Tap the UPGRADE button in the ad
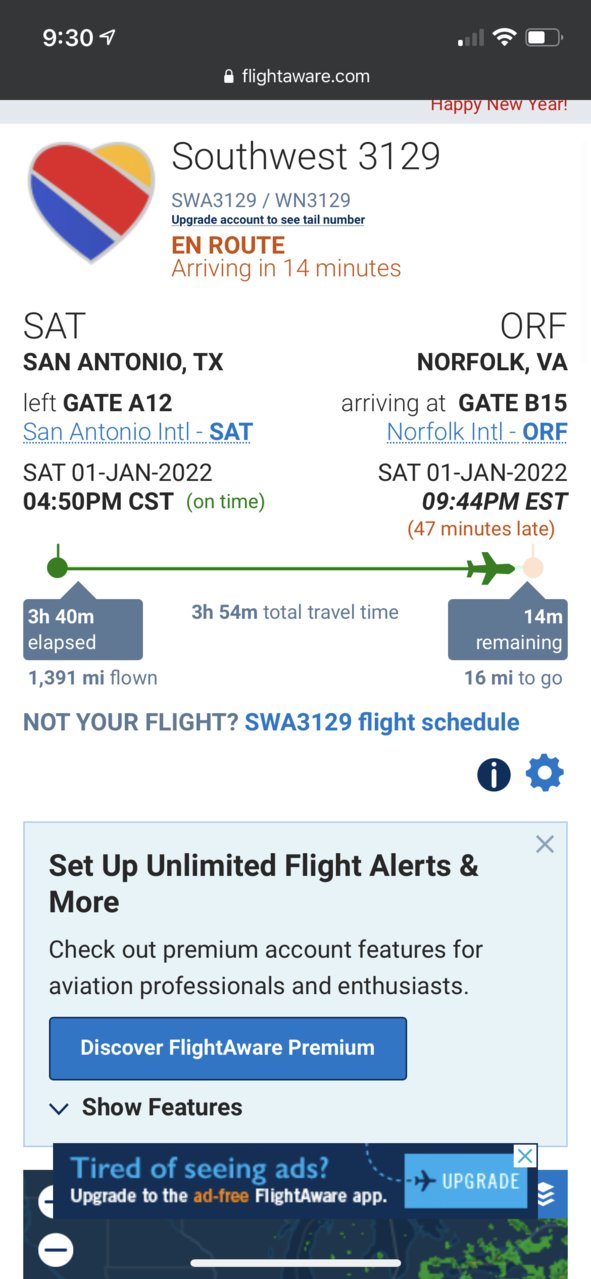 468,1181
